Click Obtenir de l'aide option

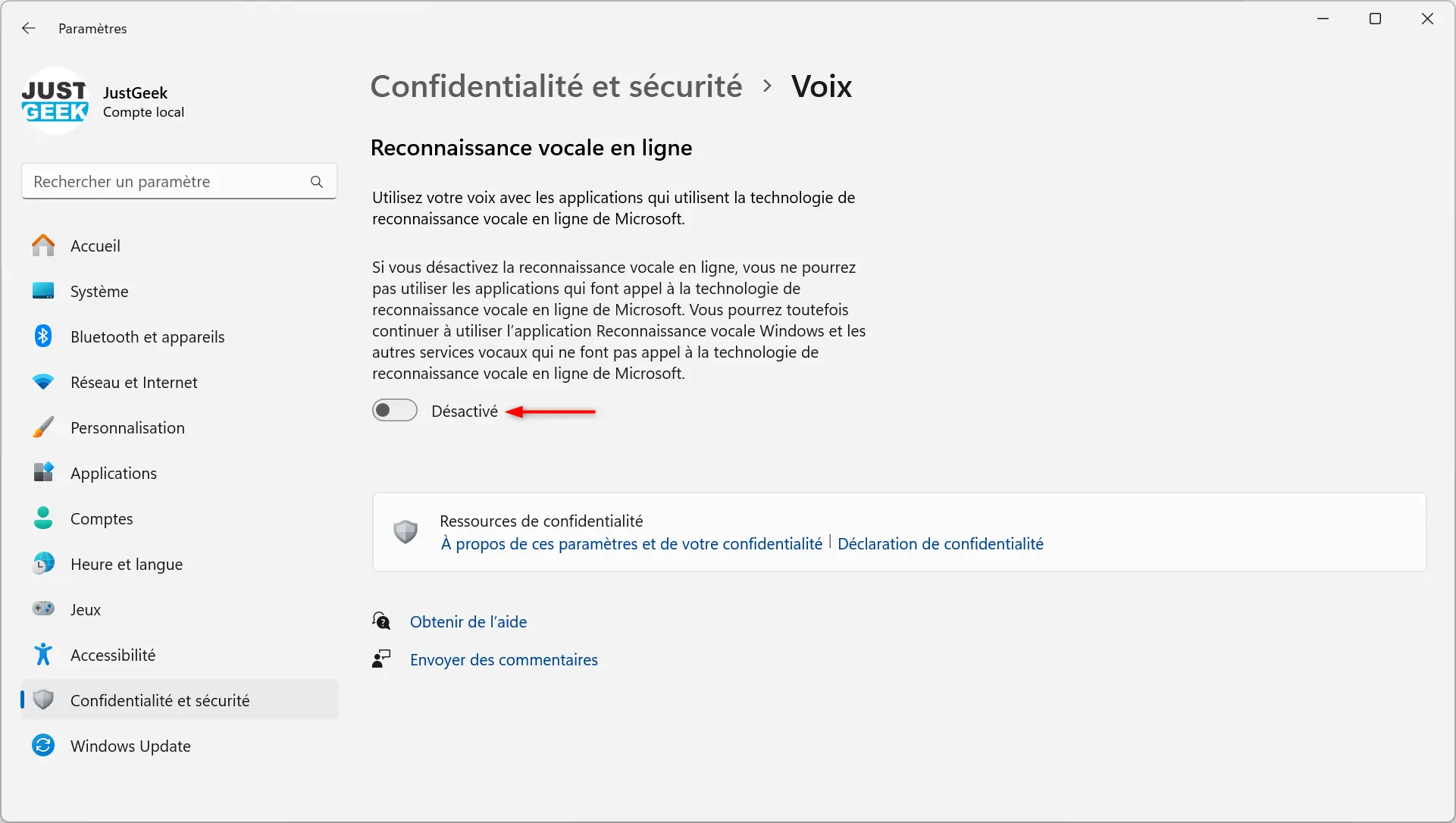(469, 621)
